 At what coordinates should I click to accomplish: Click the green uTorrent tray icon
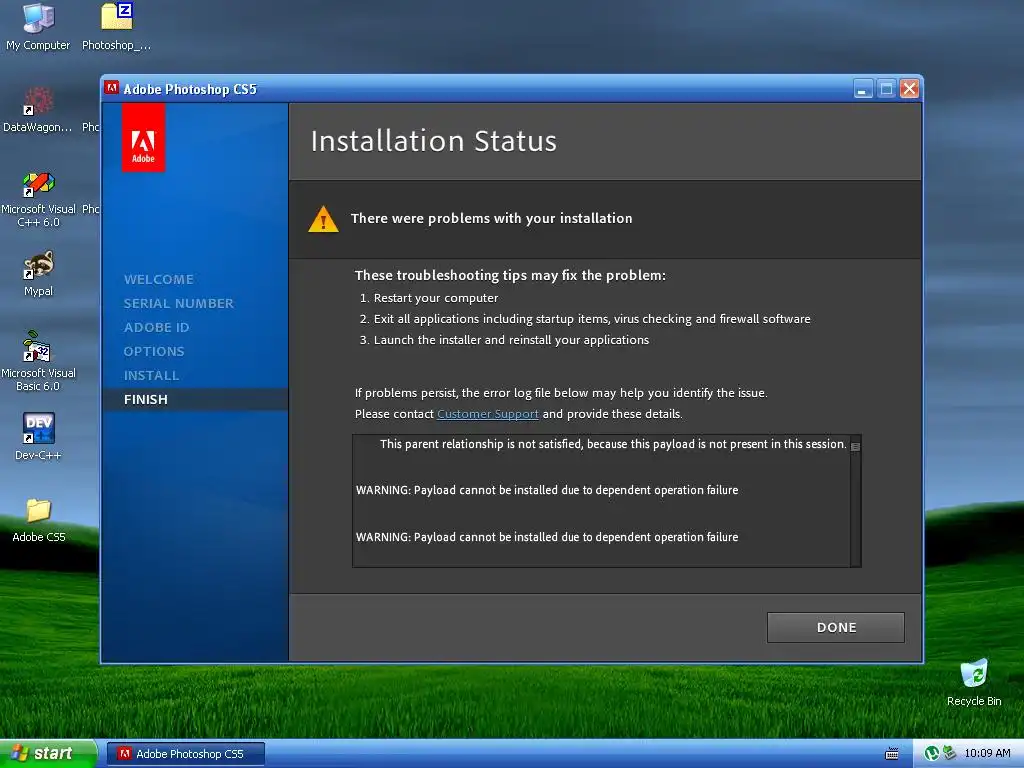point(931,754)
